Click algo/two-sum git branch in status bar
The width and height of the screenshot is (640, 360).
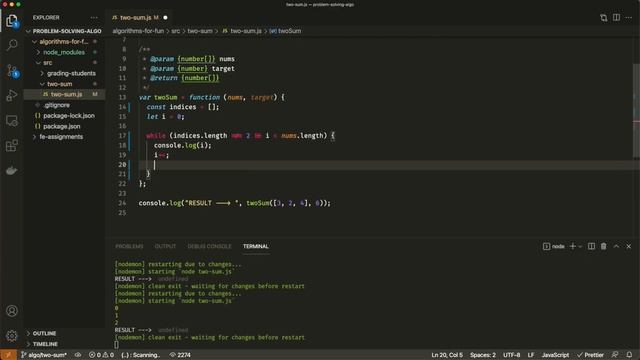44,355
